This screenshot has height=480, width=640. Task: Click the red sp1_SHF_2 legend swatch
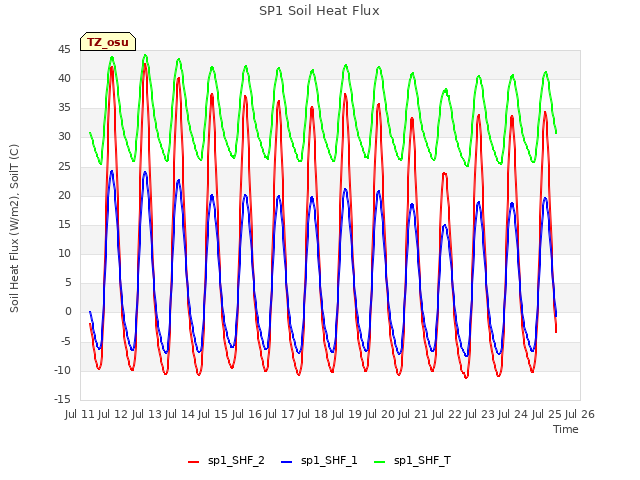coord(193,462)
